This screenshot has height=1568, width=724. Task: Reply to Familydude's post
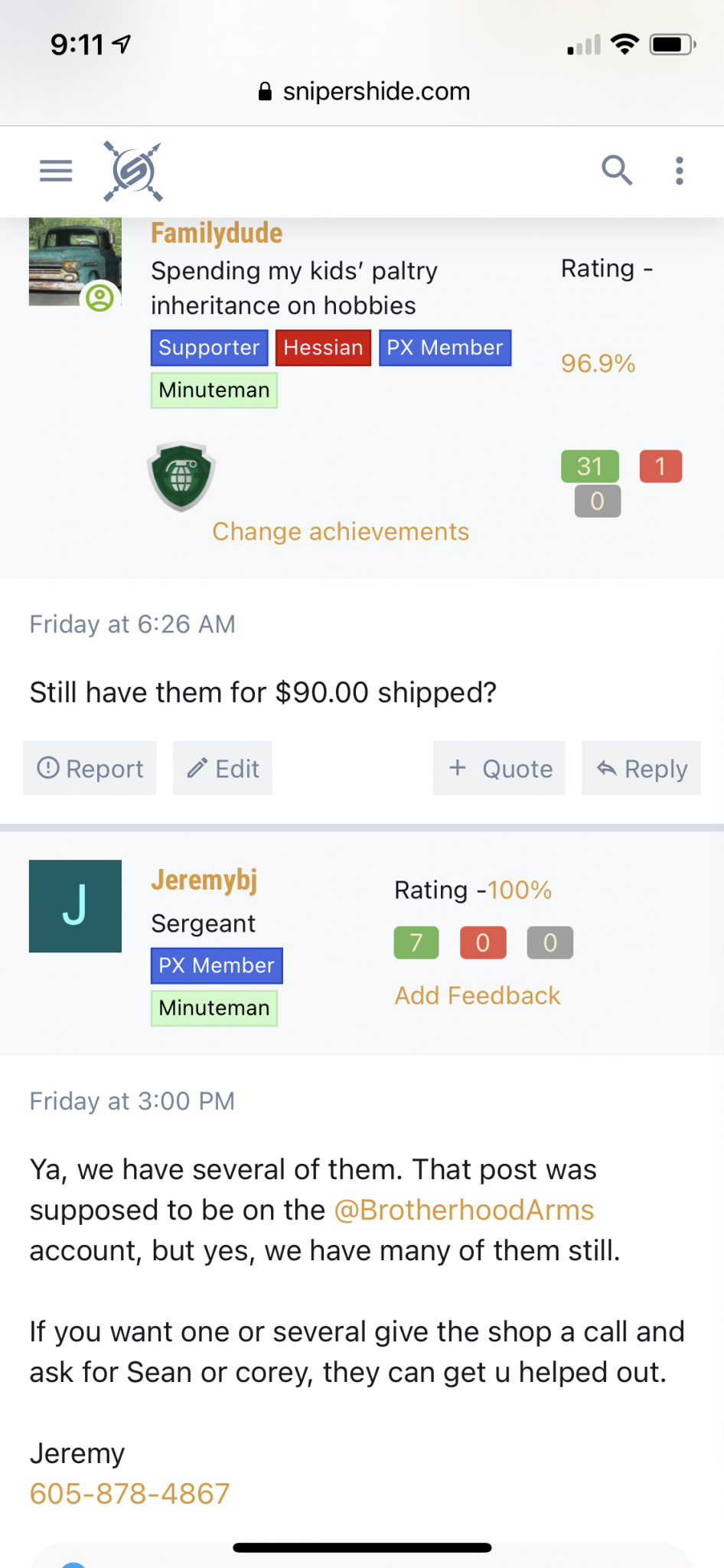point(641,768)
